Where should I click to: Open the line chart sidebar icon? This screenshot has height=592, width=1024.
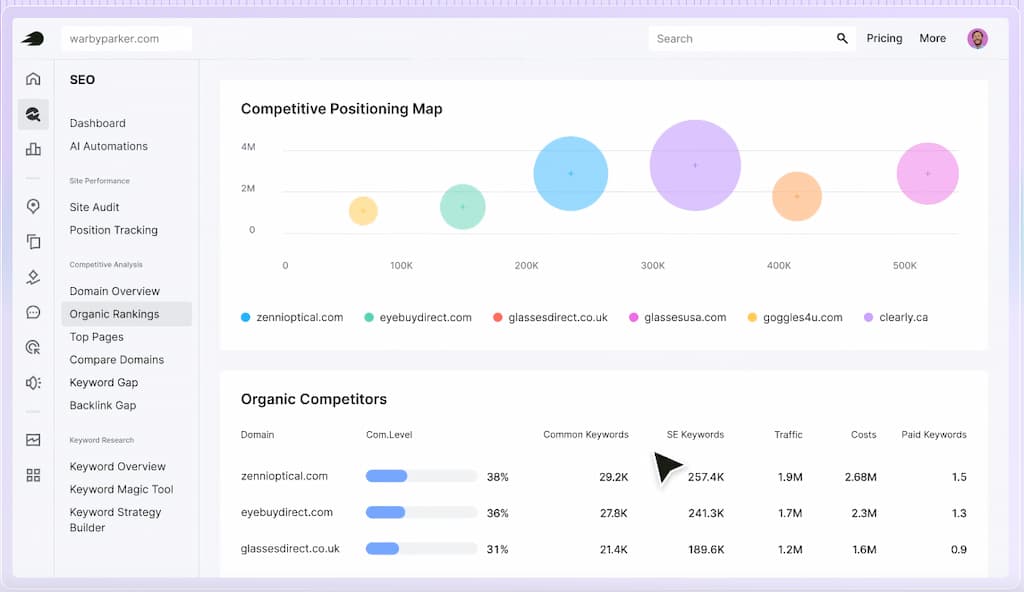click(33, 440)
